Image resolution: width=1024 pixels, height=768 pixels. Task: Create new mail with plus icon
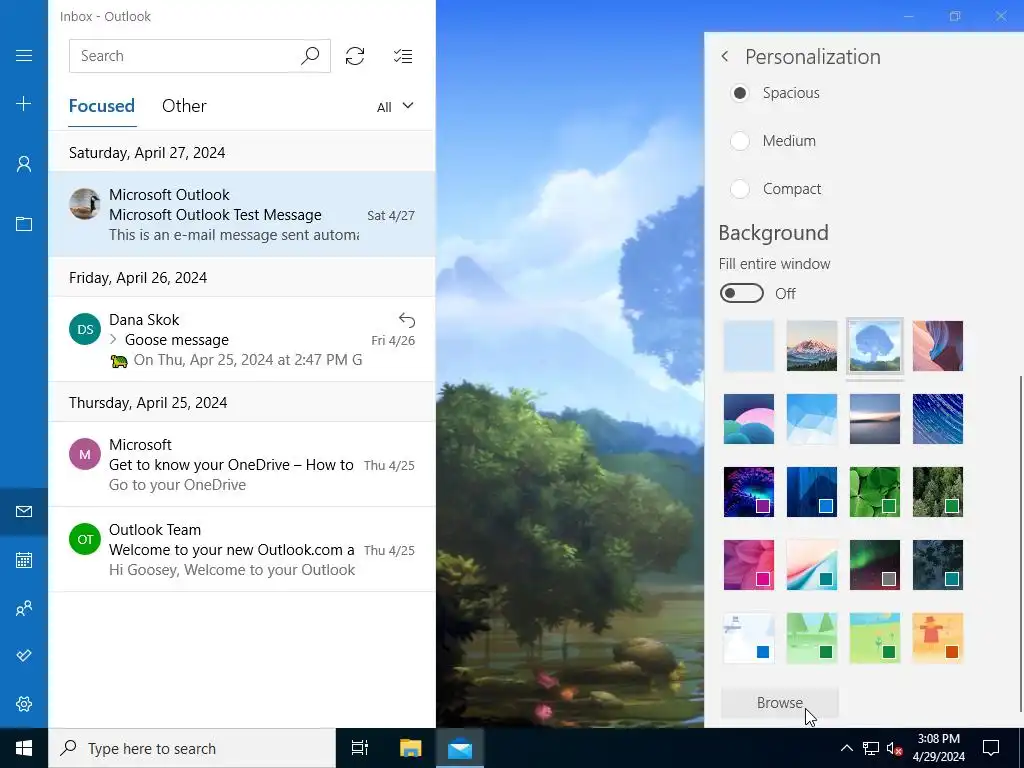click(x=24, y=104)
